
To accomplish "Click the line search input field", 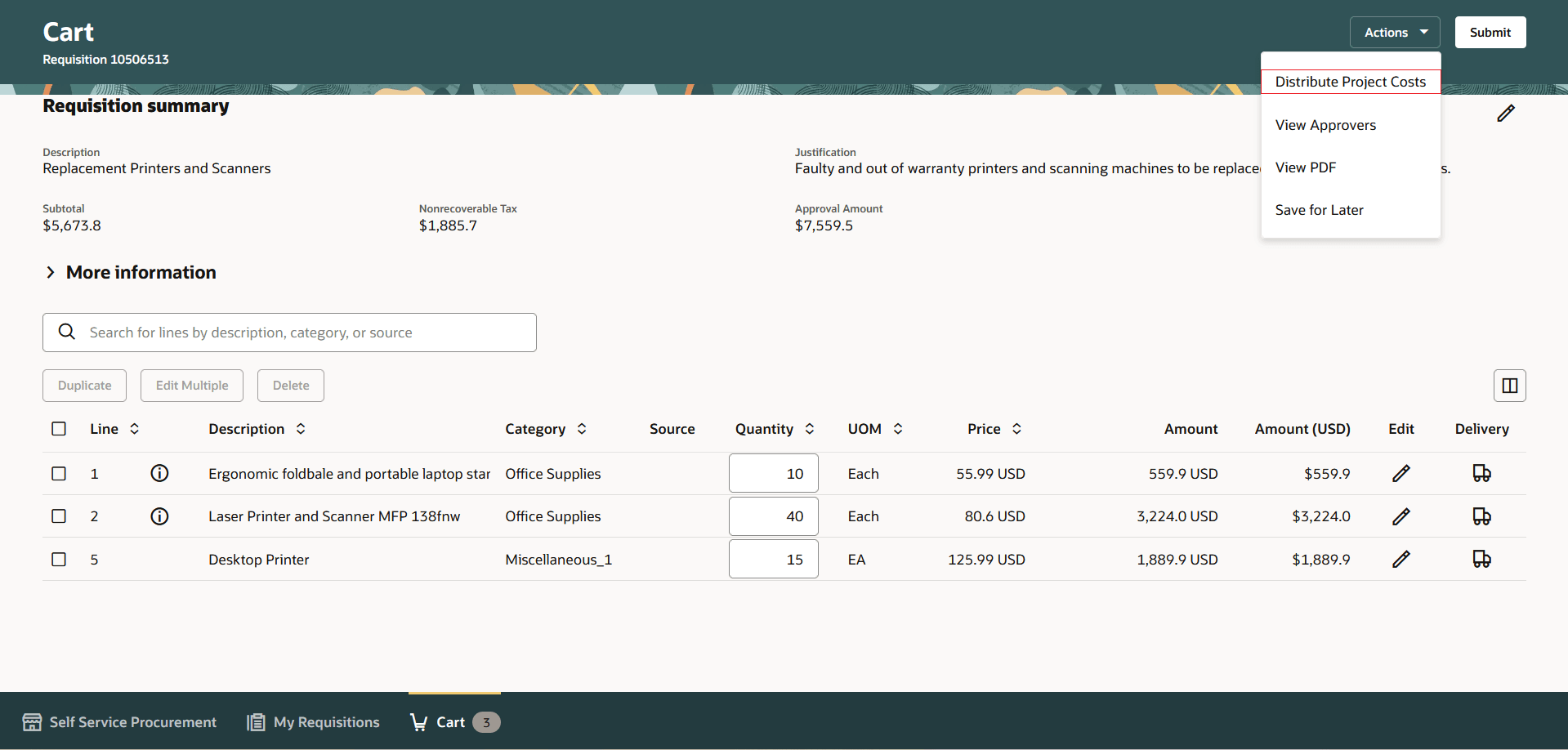I will [286, 332].
